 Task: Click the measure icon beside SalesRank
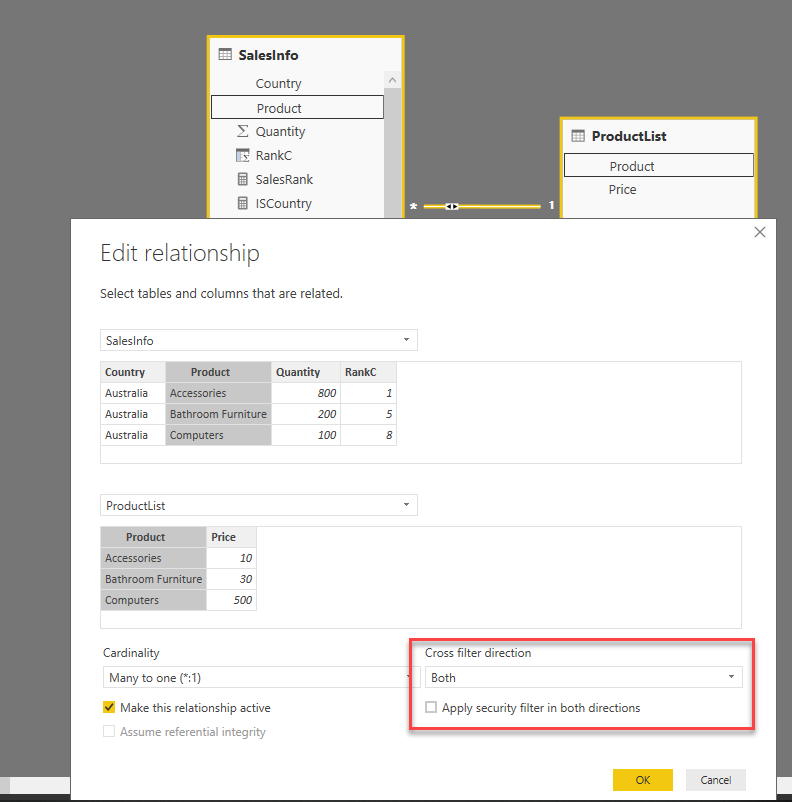coord(243,179)
